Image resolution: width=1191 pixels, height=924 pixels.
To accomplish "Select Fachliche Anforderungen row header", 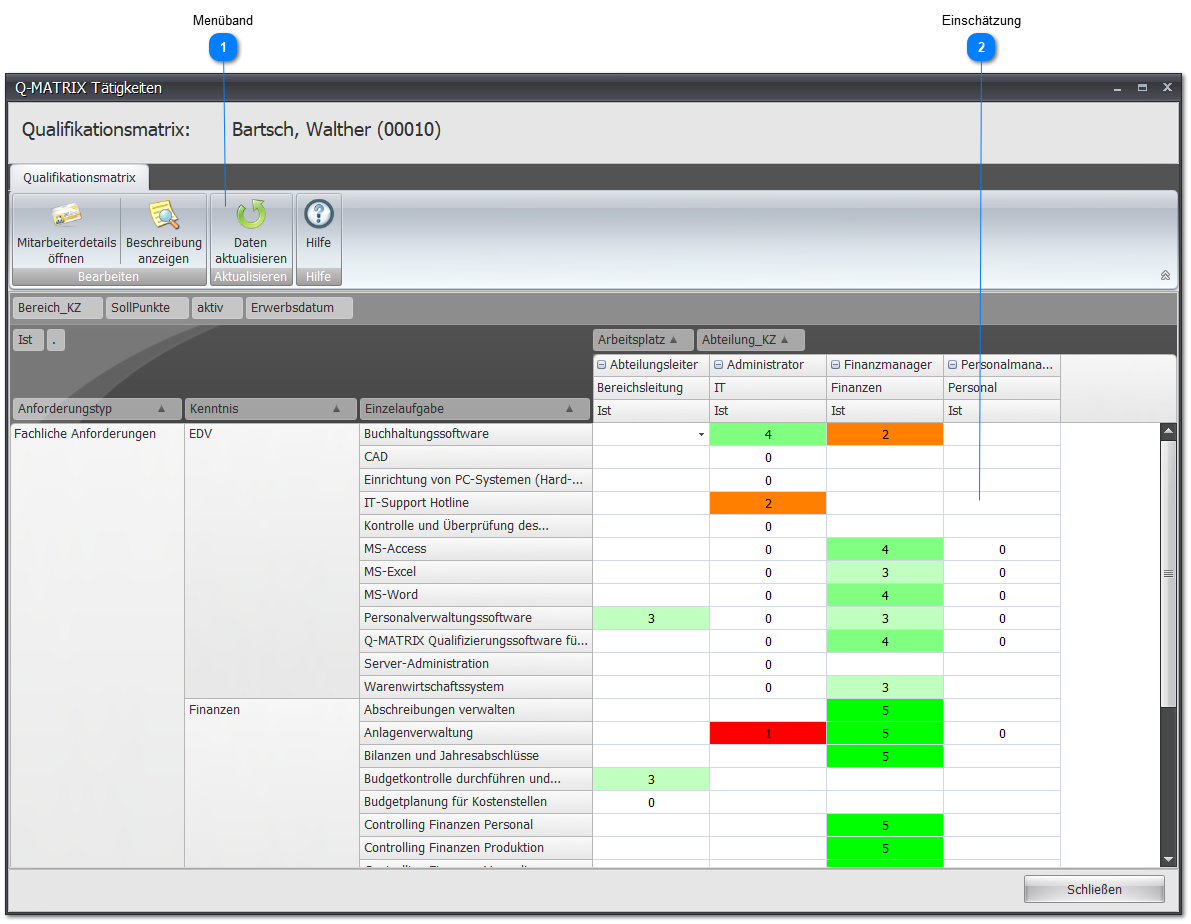I will pyautogui.click(x=97, y=646).
